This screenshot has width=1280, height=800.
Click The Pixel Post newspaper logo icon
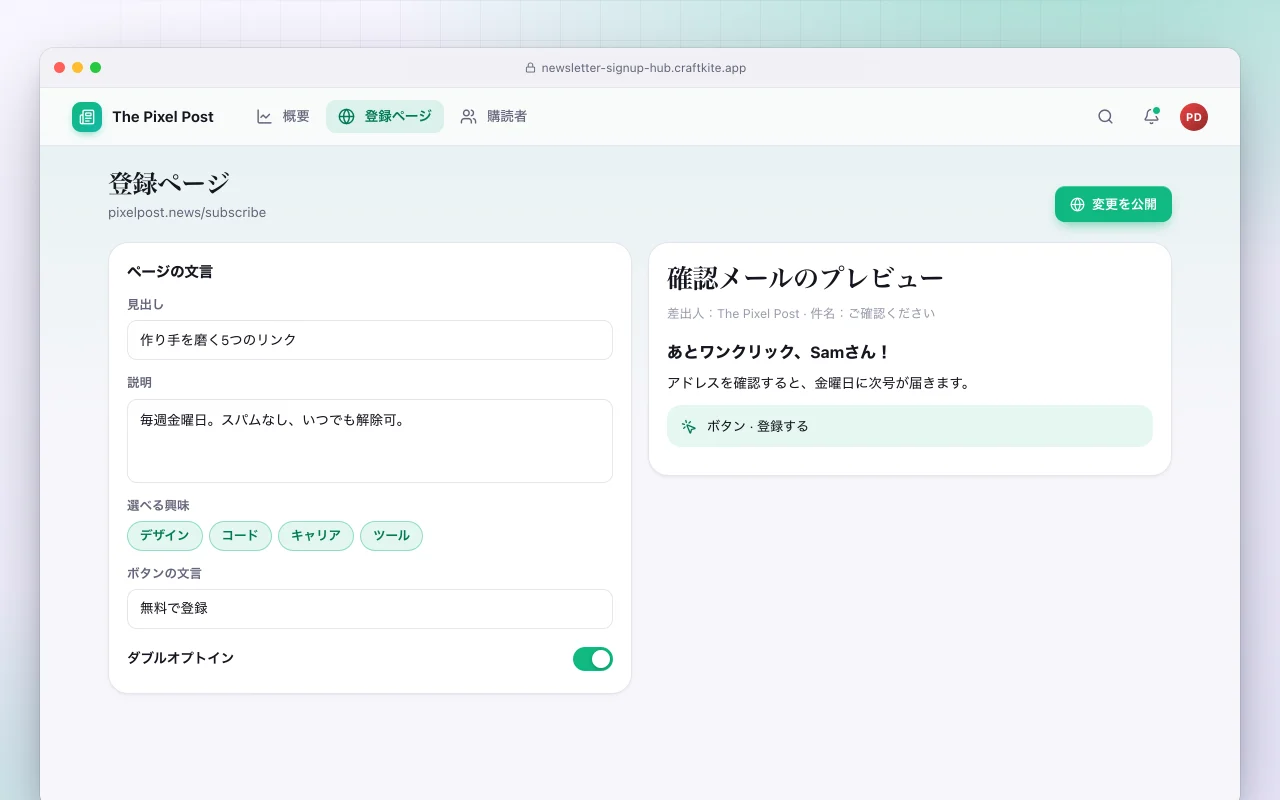pyautogui.click(x=87, y=117)
